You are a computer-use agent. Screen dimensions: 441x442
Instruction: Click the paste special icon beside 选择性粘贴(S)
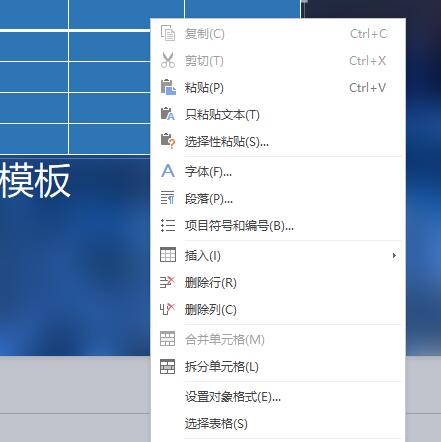pyautogui.click(x=168, y=141)
